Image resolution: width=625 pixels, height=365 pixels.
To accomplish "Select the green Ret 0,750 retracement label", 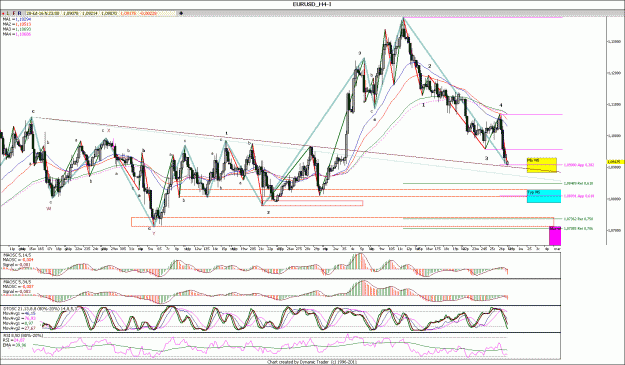I will (x=578, y=219).
